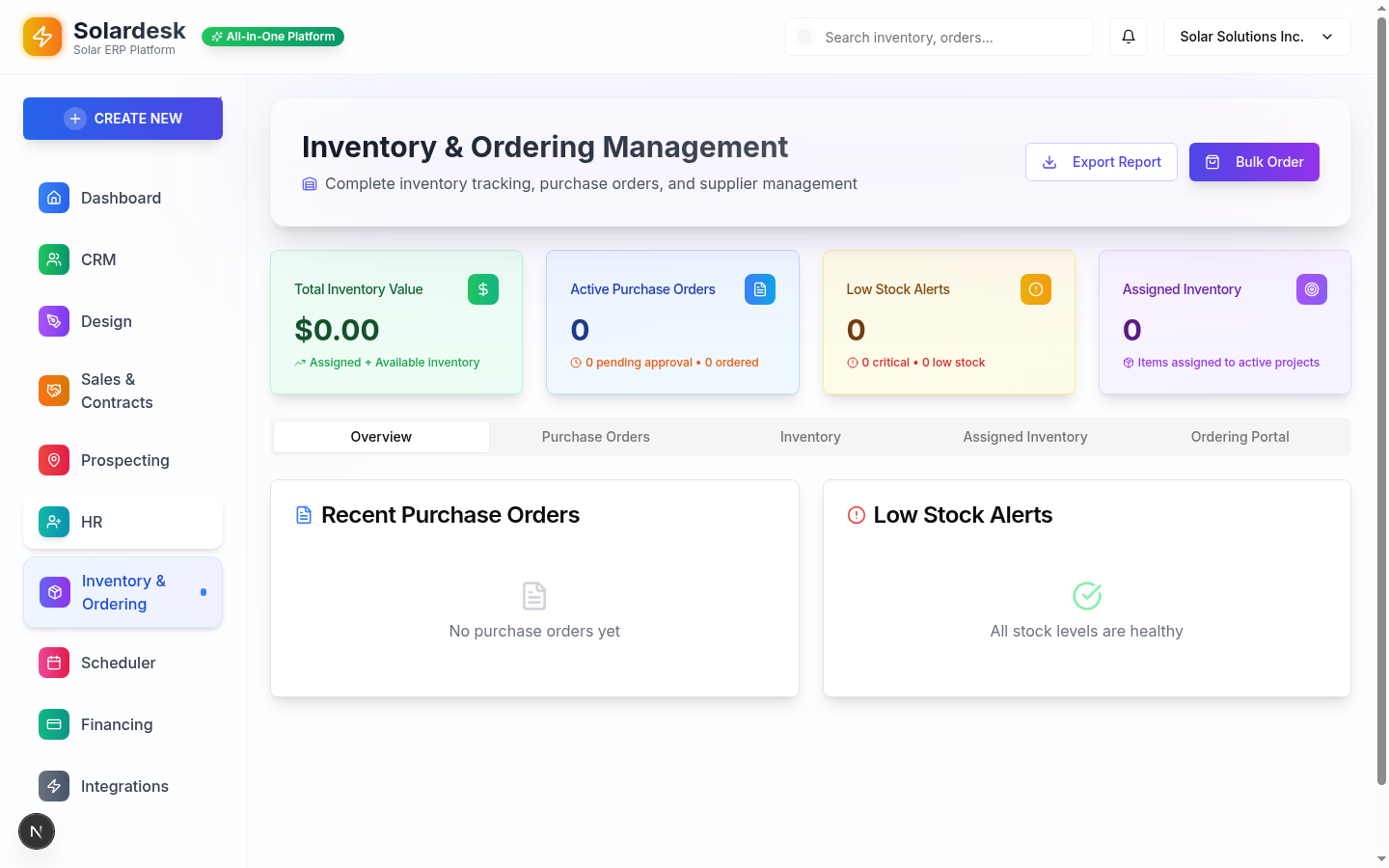The image size is (1389, 868).
Task: Open the CRM section icon
Action: coord(53,259)
